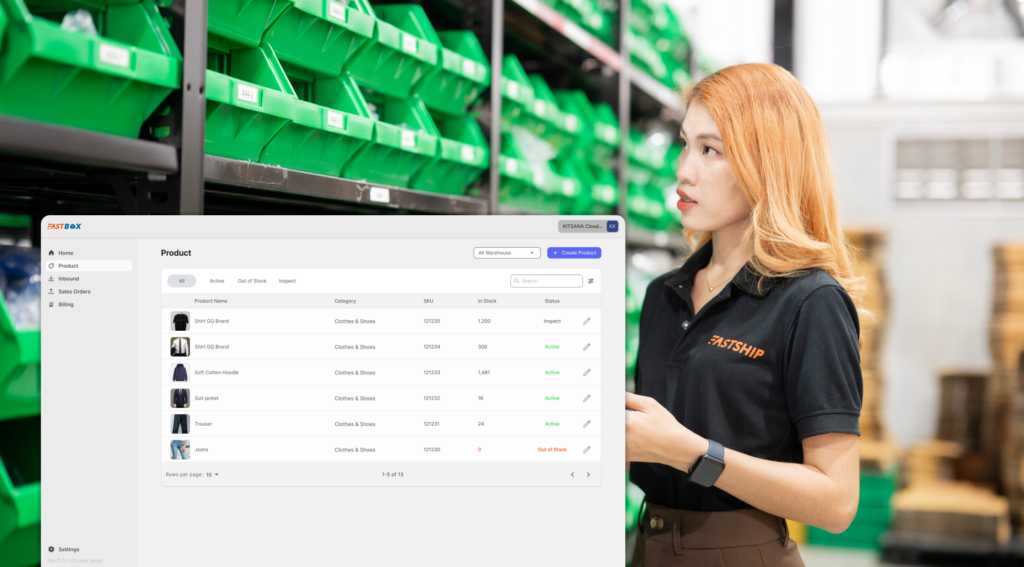Edit the Suit jacket entry

pos(587,398)
